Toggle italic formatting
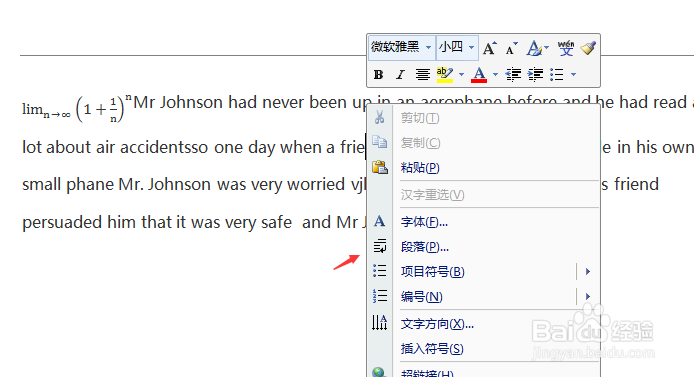694x377 pixels. click(x=400, y=75)
